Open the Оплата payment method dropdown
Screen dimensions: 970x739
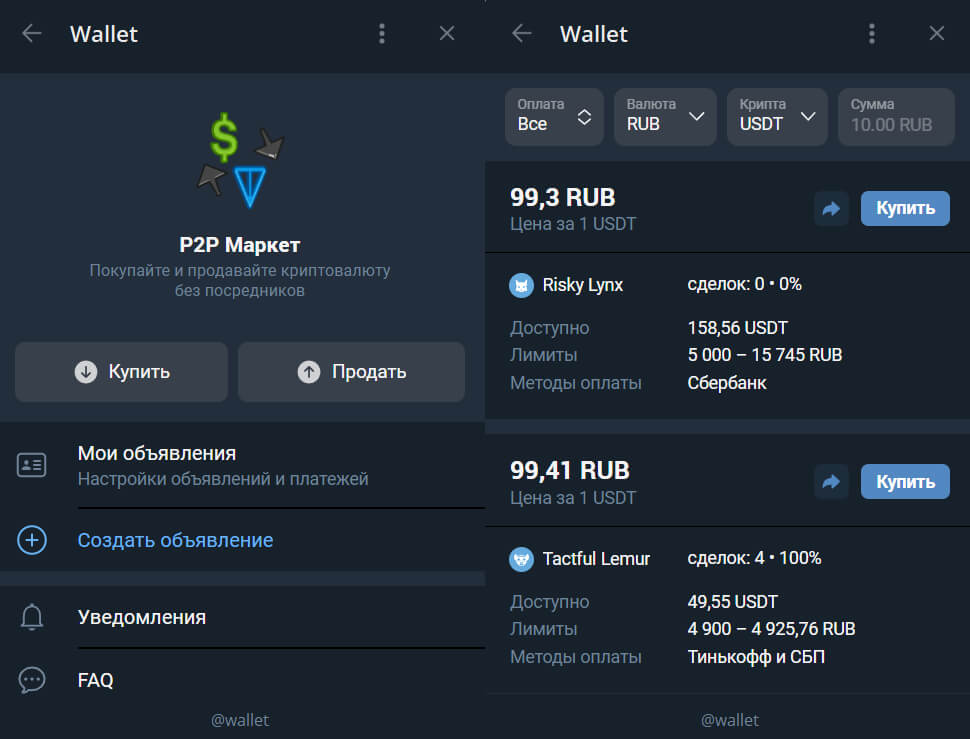point(554,117)
